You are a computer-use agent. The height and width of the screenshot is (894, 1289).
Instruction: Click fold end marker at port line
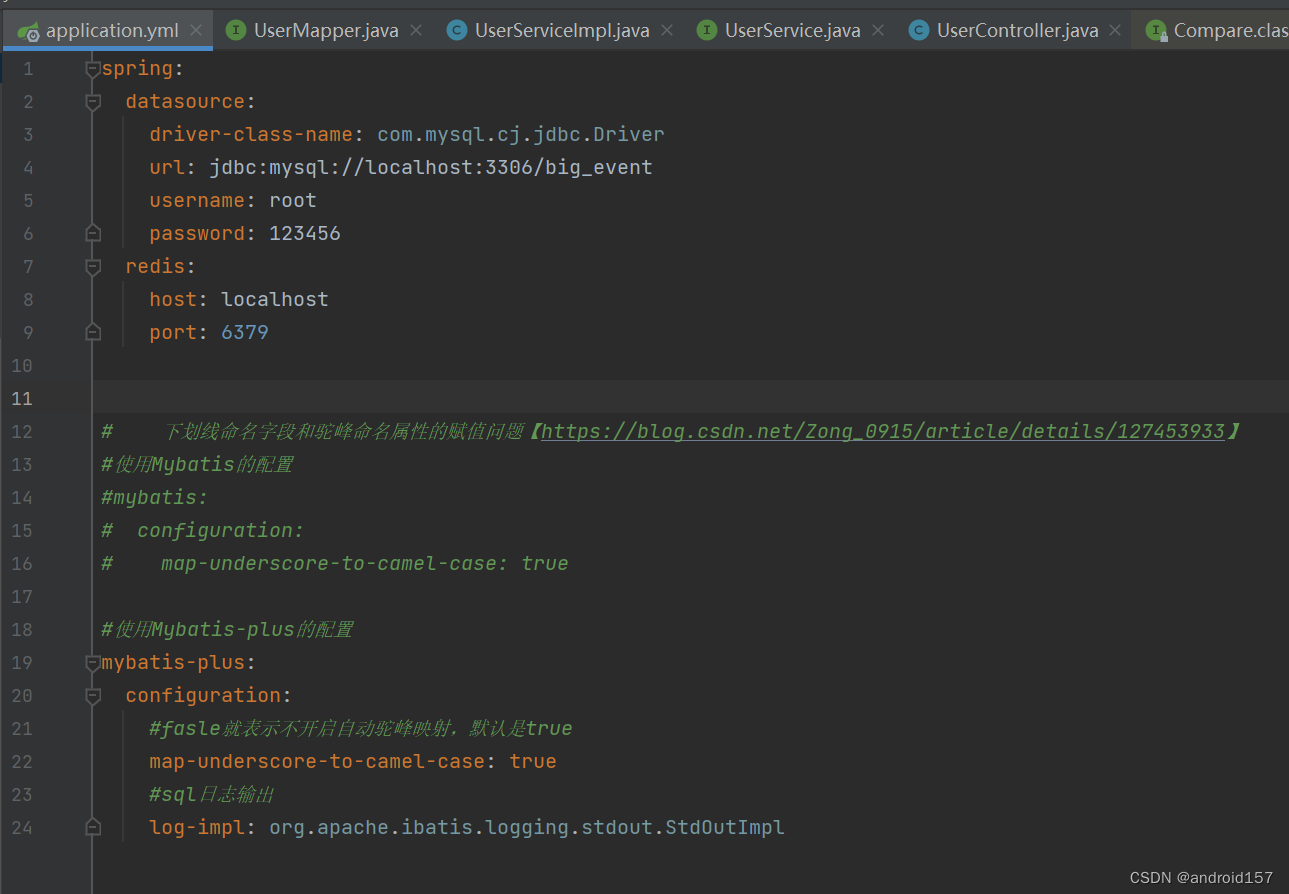click(93, 332)
